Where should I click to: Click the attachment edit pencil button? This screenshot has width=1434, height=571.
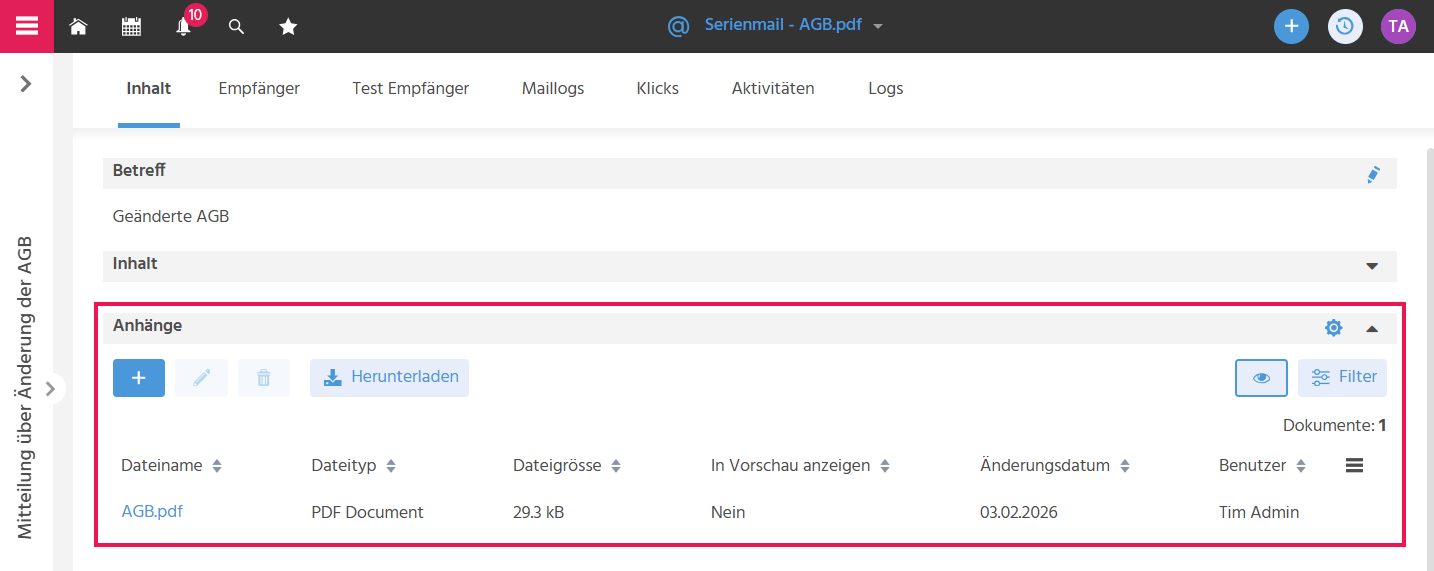tap(201, 378)
